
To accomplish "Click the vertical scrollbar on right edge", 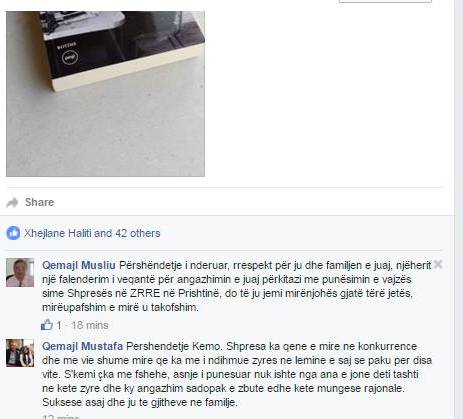I will 459,209.
